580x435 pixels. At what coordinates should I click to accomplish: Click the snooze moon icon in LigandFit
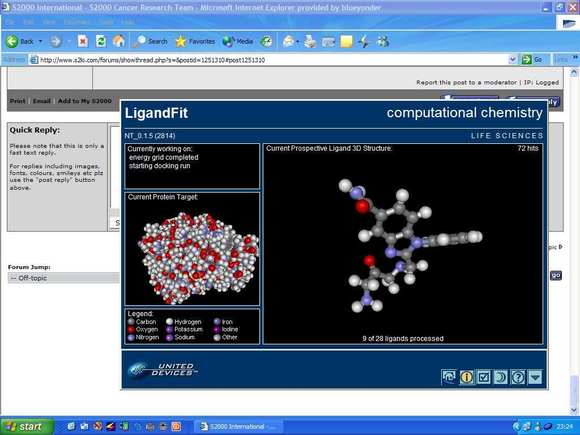pos(500,377)
